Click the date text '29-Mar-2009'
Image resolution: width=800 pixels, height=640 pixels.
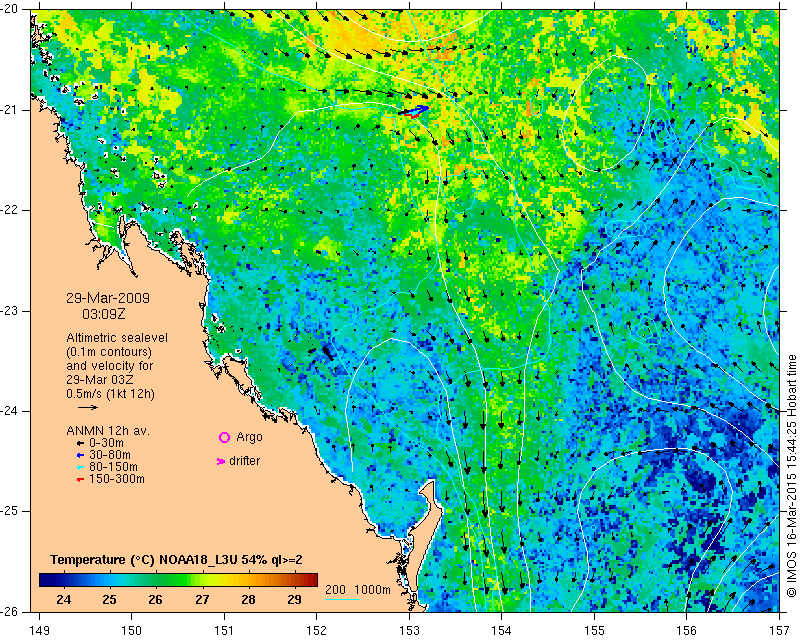pos(108,298)
